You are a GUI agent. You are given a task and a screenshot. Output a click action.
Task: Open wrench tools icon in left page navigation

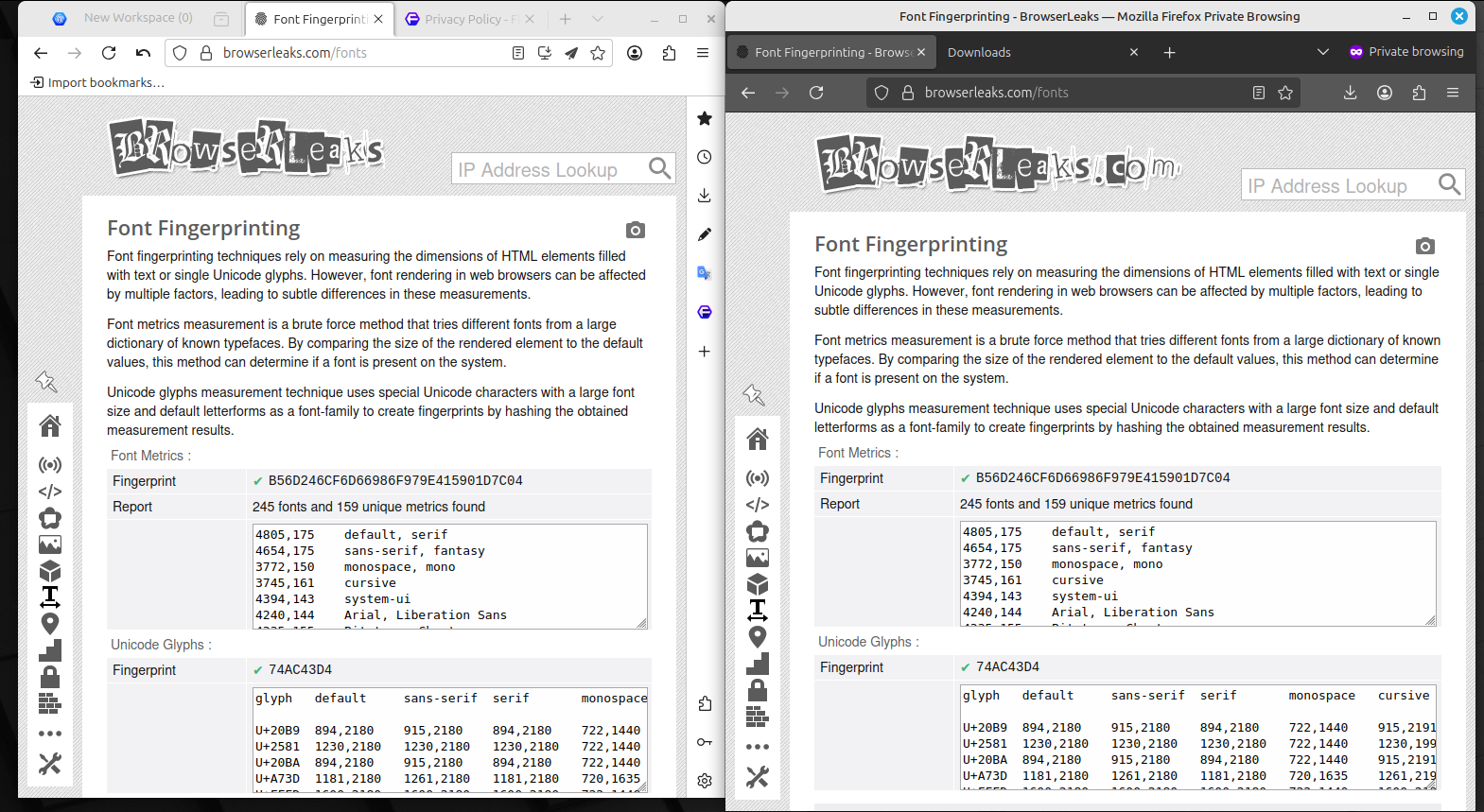point(50,764)
